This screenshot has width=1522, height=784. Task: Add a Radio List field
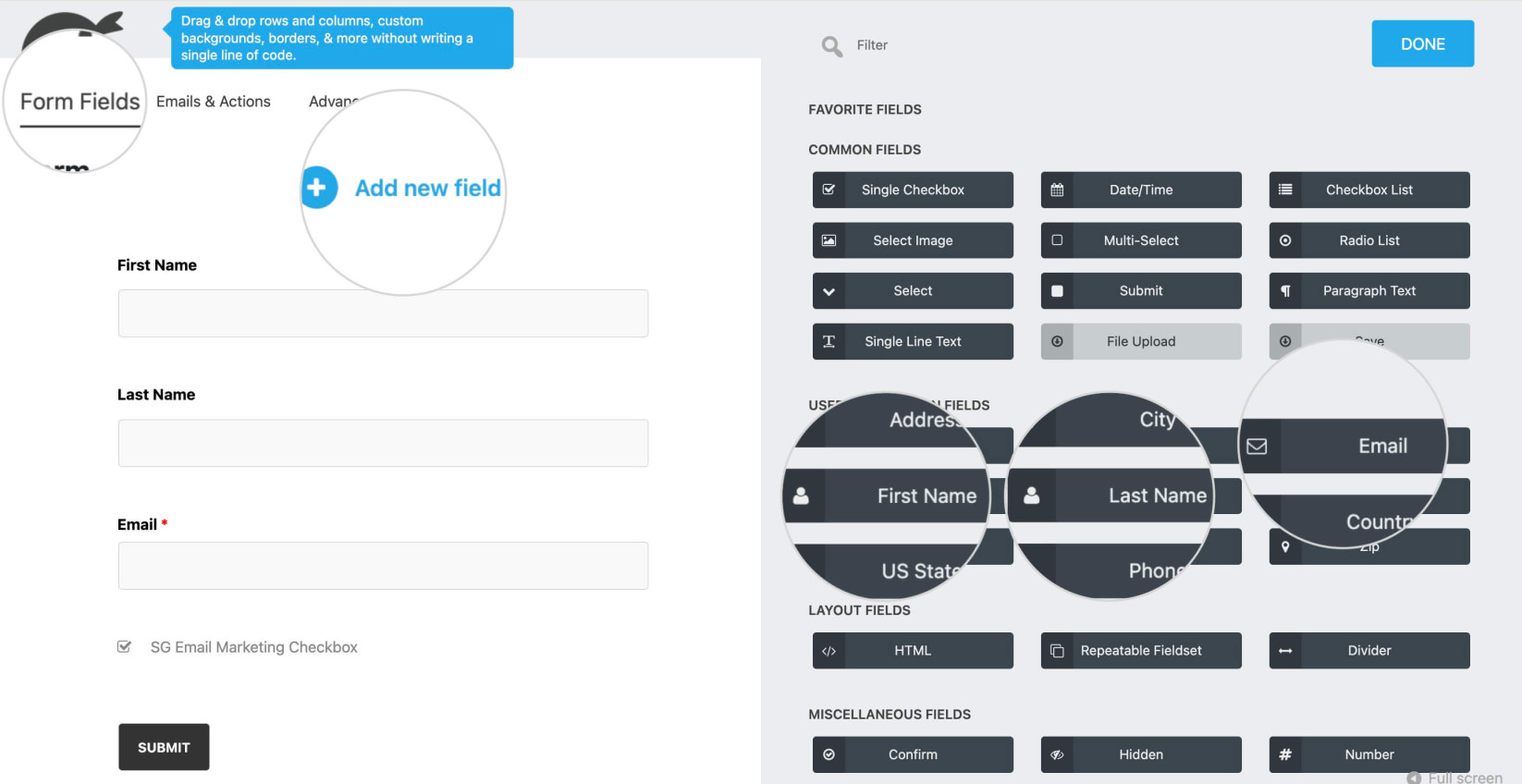(1369, 240)
